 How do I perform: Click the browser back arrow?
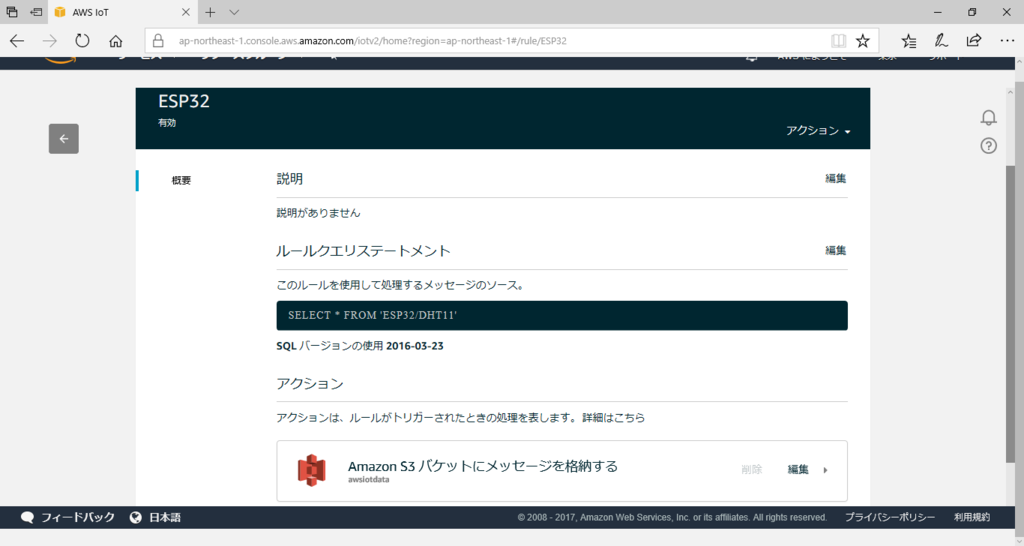[17, 40]
